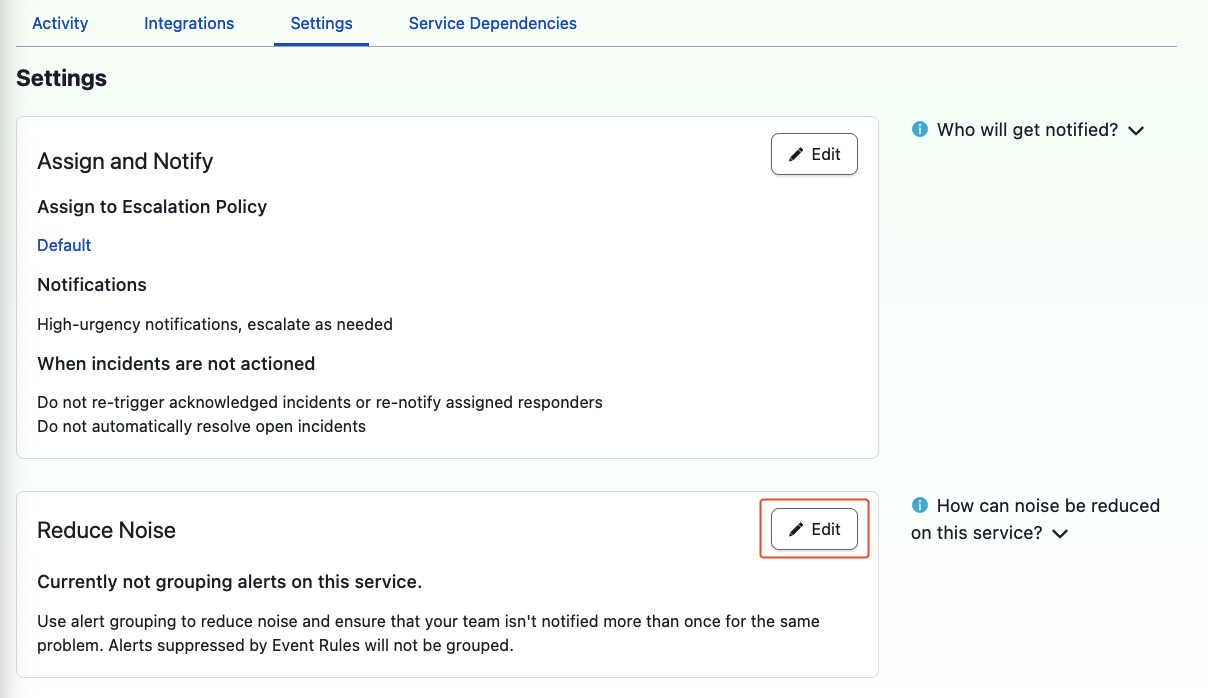Go to the Service Dependencies tab

point(492,23)
